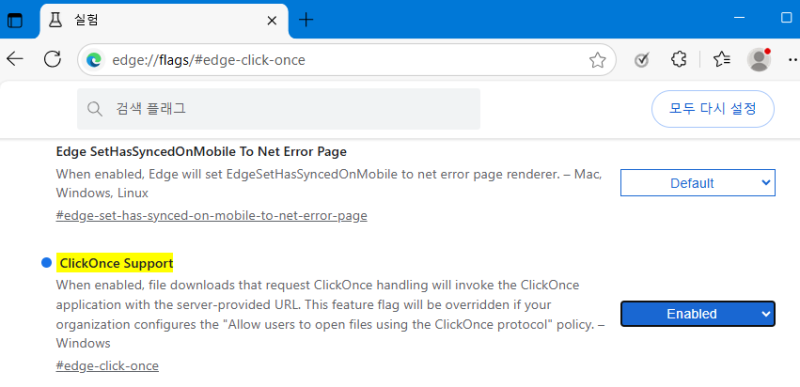Maximize the Edge window
Viewport: 800px width, 387px height.
786,17
